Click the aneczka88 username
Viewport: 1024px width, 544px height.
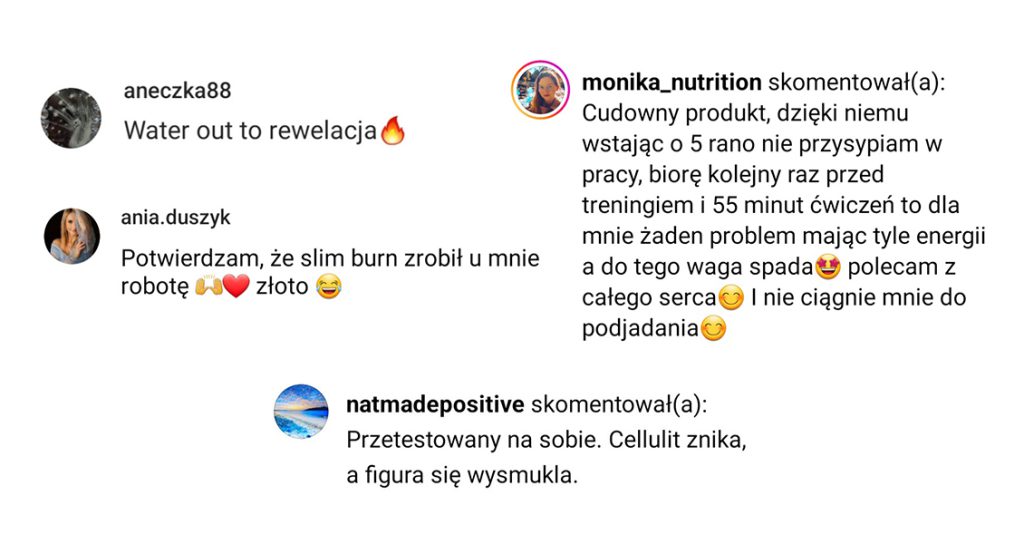tap(178, 91)
